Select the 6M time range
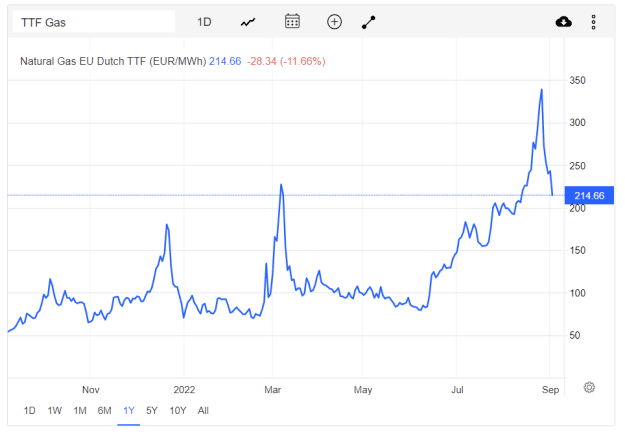This screenshot has width=625, height=434. pyautogui.click(x=104, y=410)
